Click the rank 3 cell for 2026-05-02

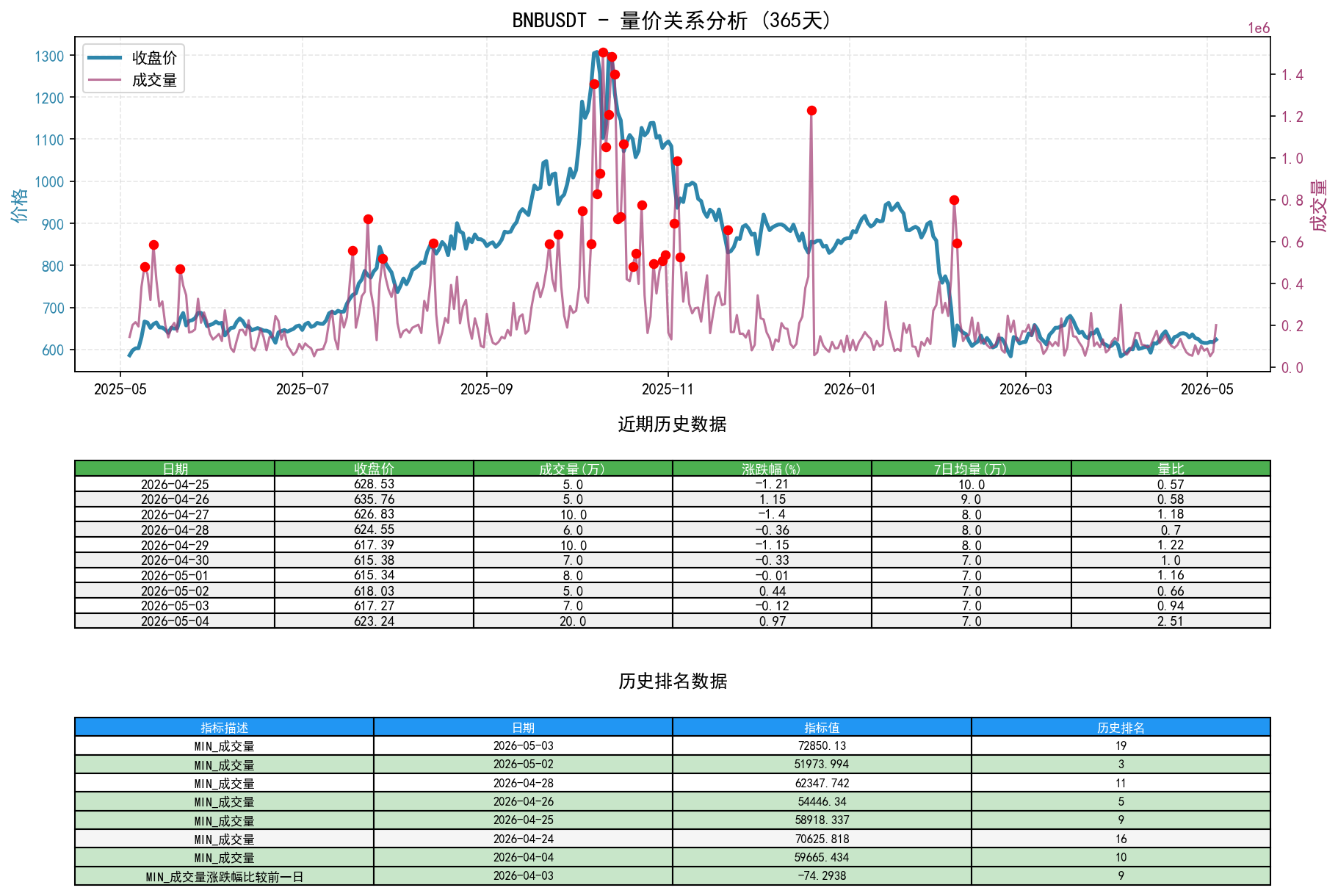(x=1121, y=765)
